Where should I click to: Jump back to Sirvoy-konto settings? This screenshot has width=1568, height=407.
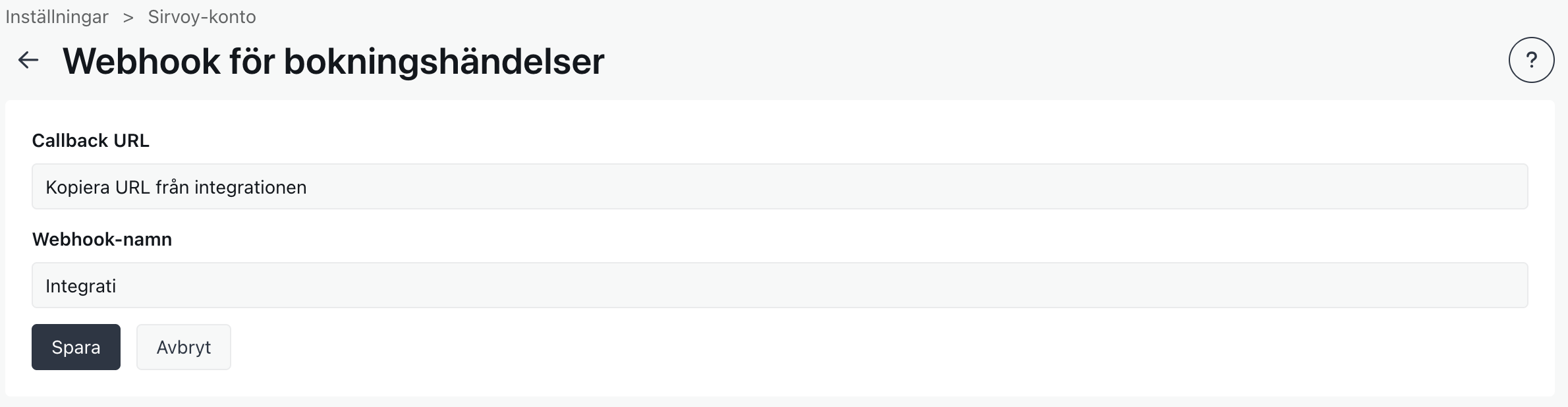(x=202, y=16)
